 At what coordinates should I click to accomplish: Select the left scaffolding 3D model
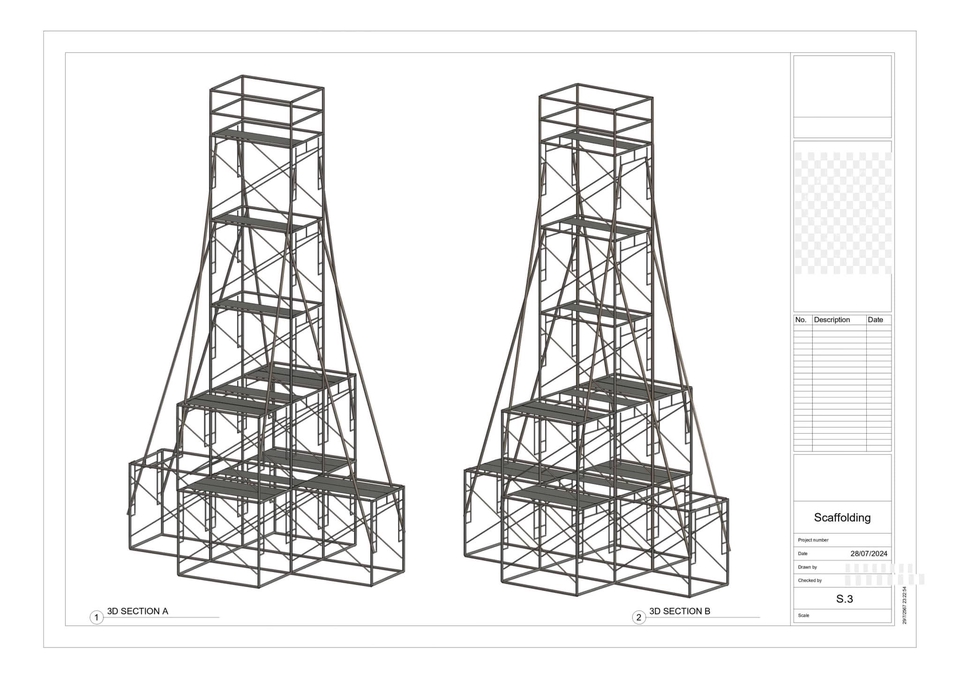pyautogui.click(x=266, y=340)
